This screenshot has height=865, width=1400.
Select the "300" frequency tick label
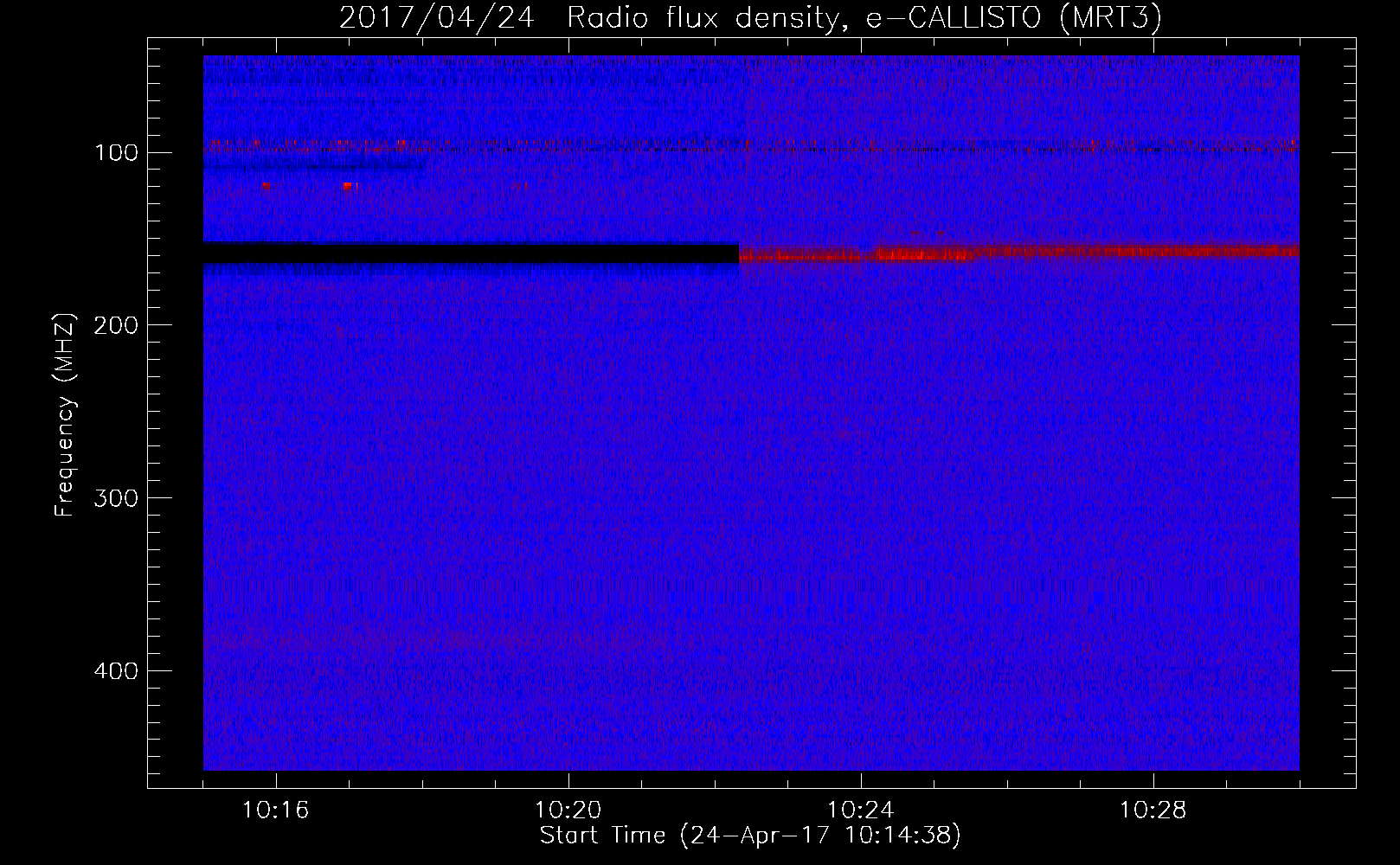coord(117,498)
